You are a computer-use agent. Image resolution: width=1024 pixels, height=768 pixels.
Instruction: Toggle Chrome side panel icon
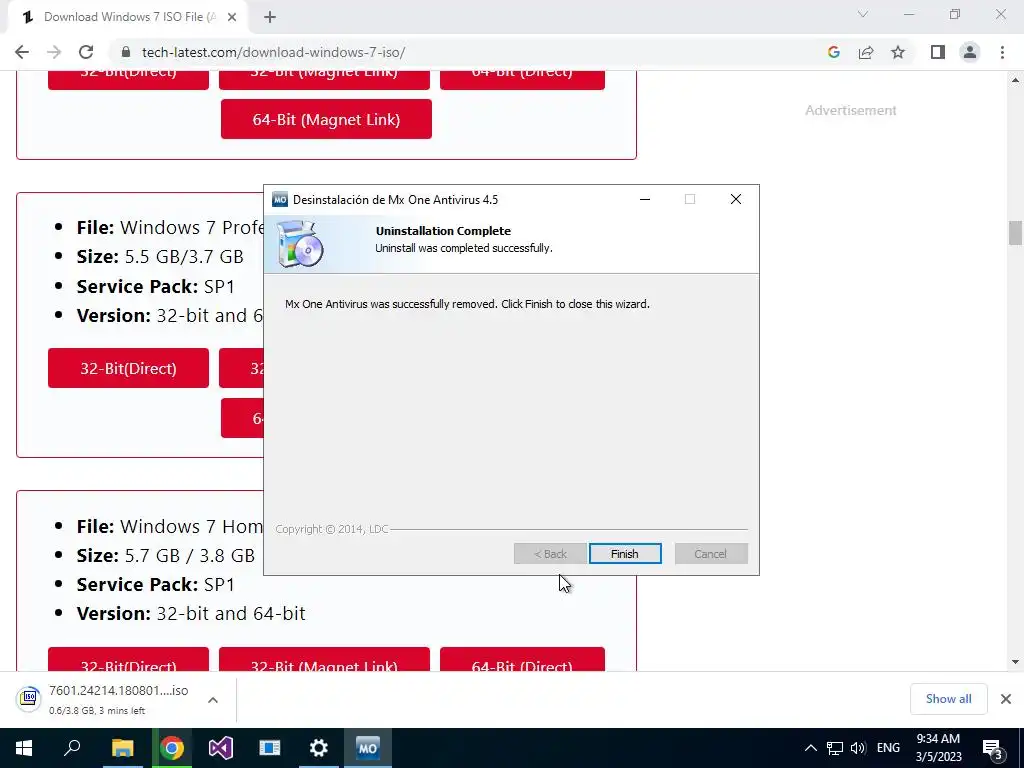pyautogui.click(x=938, y=52)
